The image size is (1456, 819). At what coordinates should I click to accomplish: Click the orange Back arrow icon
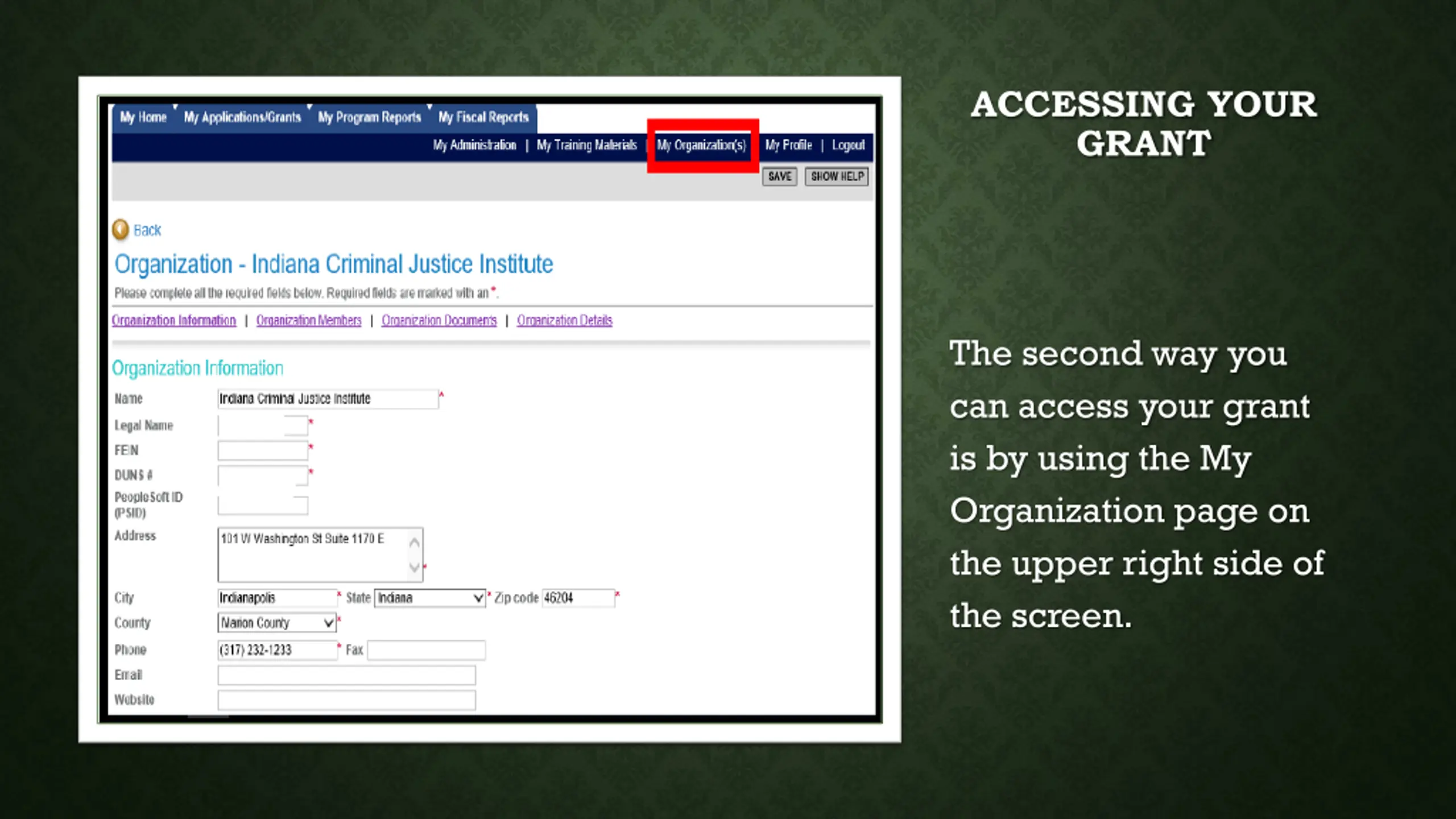click(x=121, y=230)
